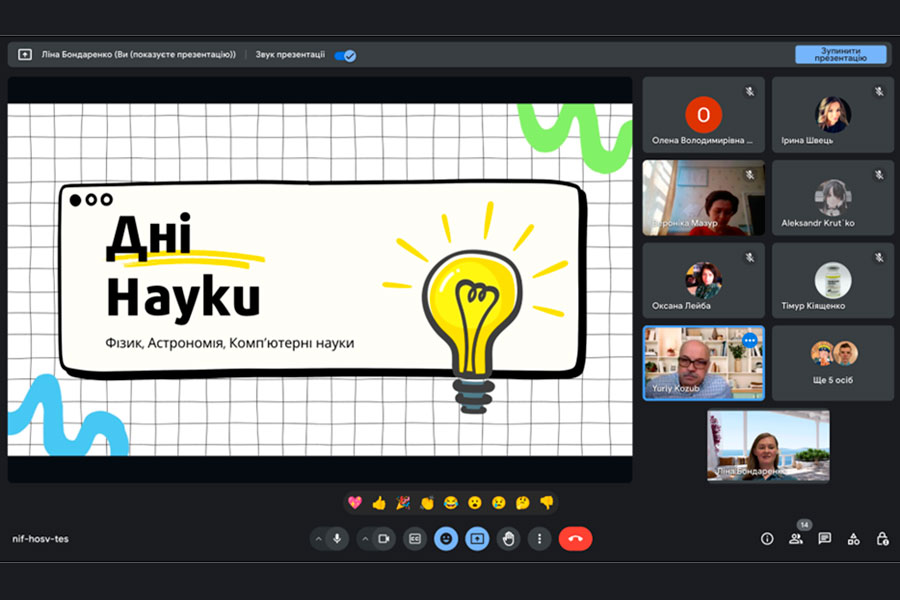Viewport: 900px width, 600px height.
Task: Expand the camera video settings arrow
Action: (364, 539)
